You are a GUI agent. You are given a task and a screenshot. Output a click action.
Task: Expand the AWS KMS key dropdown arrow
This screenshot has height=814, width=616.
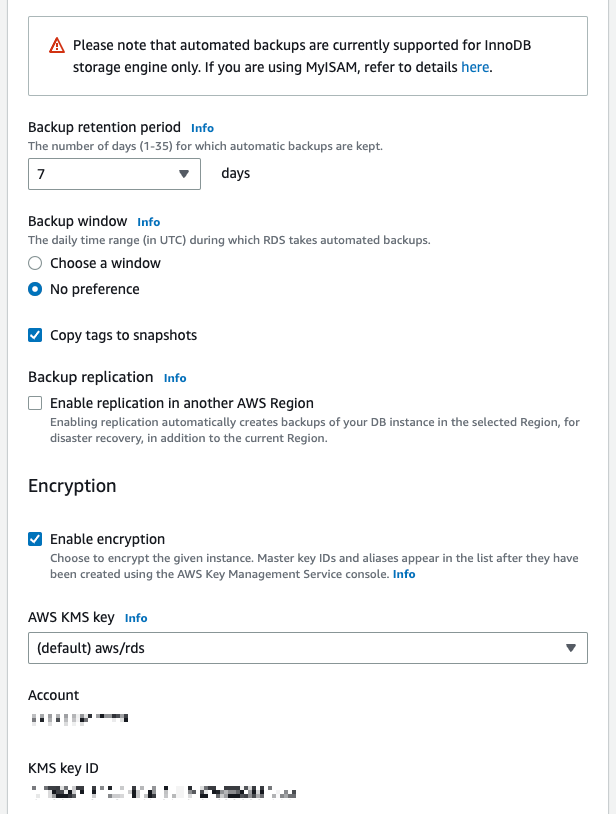571,648
